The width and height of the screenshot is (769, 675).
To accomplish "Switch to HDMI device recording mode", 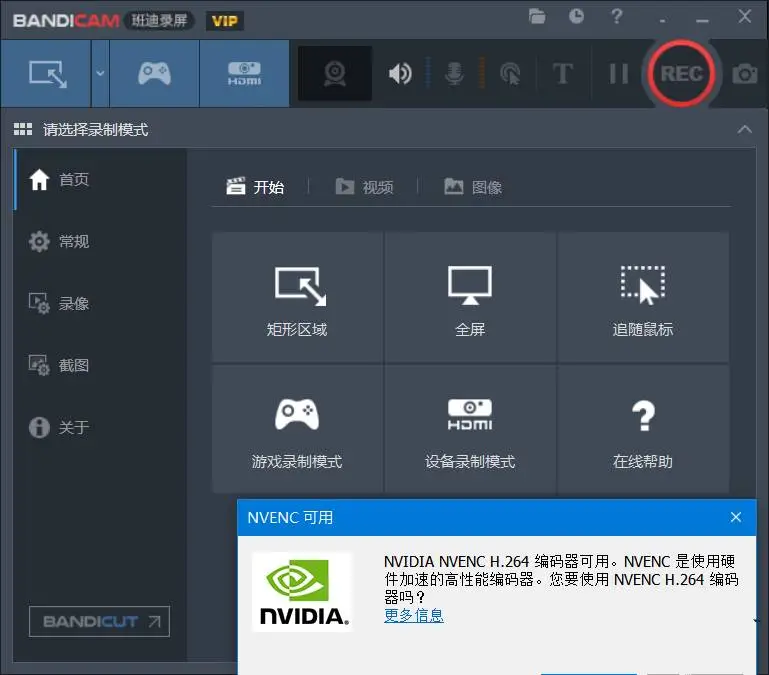I will [244, 74].
